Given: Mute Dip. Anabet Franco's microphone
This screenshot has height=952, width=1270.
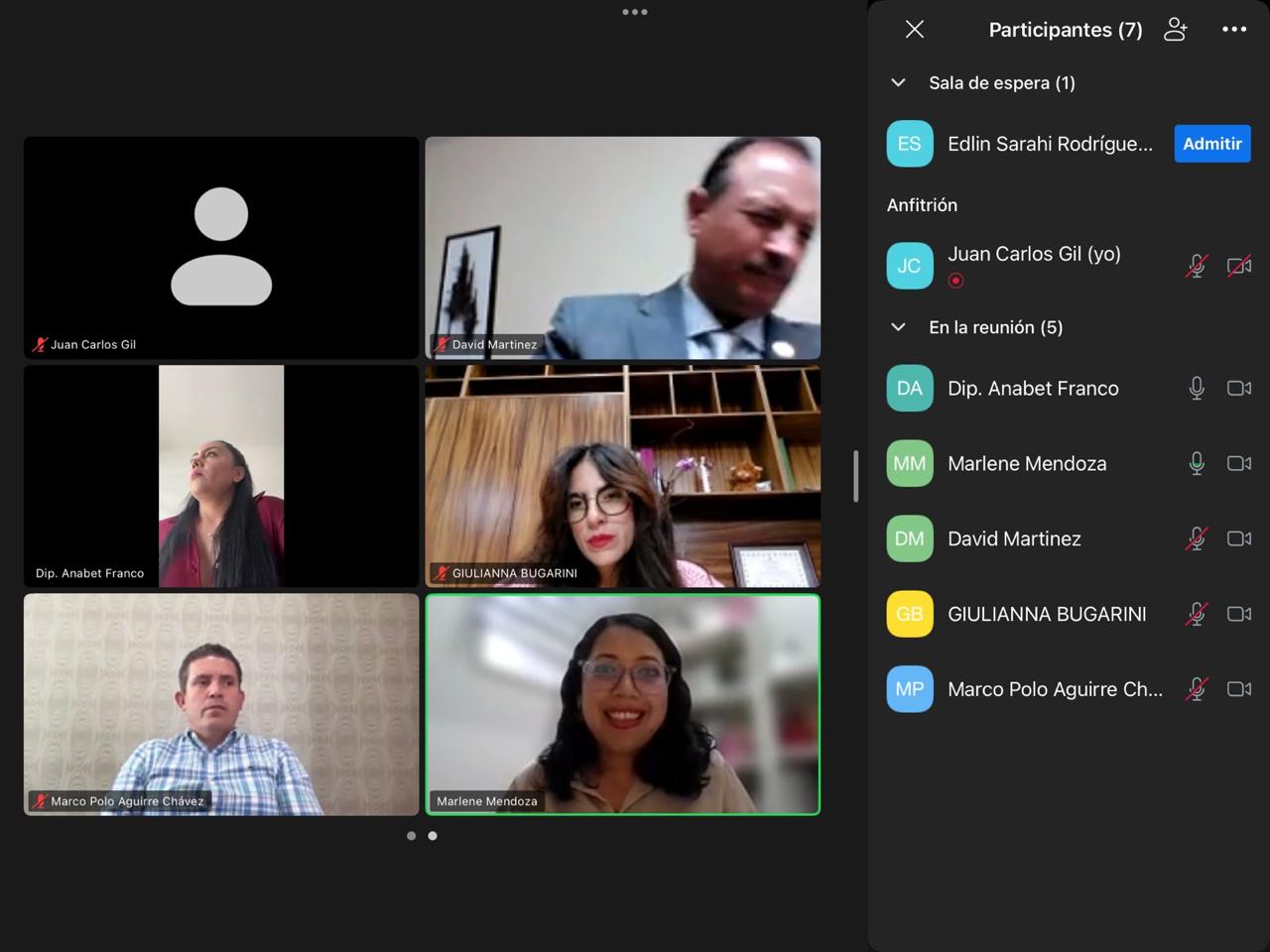Looking at the screenshot, I should pyautogui.click(x=1197, y=389).
